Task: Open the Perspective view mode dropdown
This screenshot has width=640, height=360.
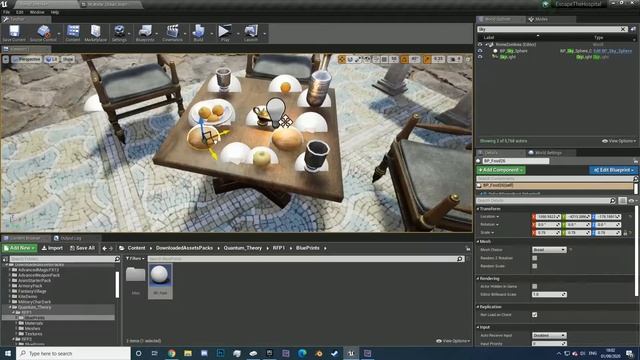Action: [x=27, y=60]
